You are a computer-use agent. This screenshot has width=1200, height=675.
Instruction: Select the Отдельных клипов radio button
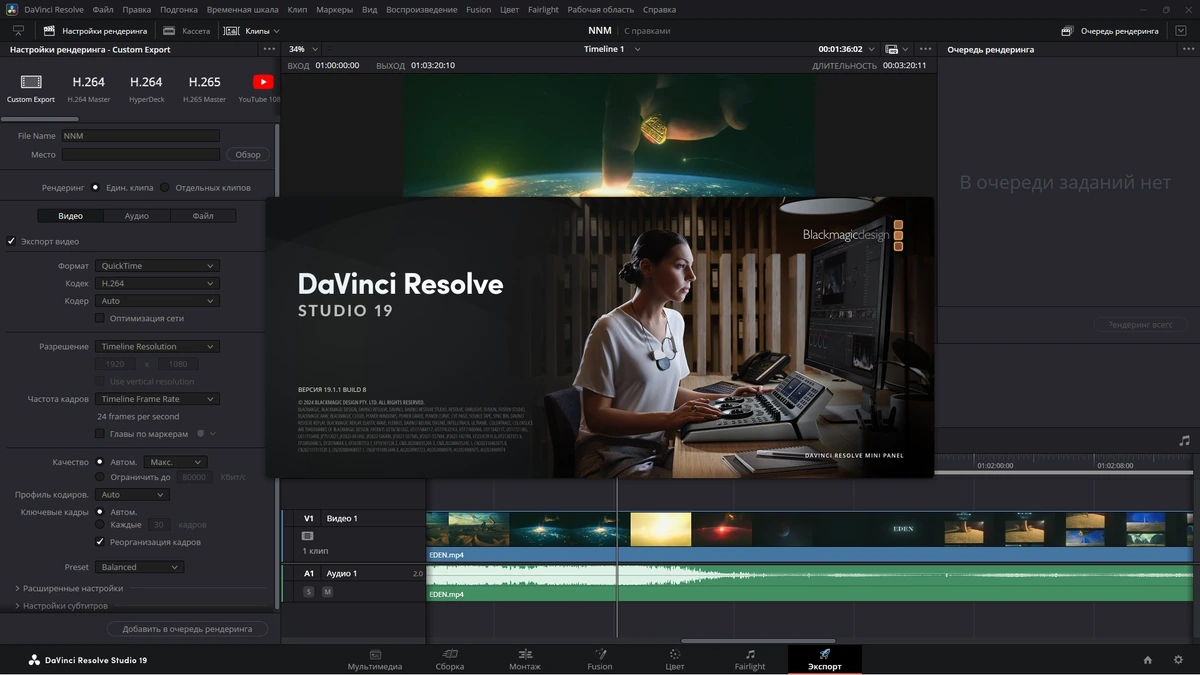coord(165,187)
